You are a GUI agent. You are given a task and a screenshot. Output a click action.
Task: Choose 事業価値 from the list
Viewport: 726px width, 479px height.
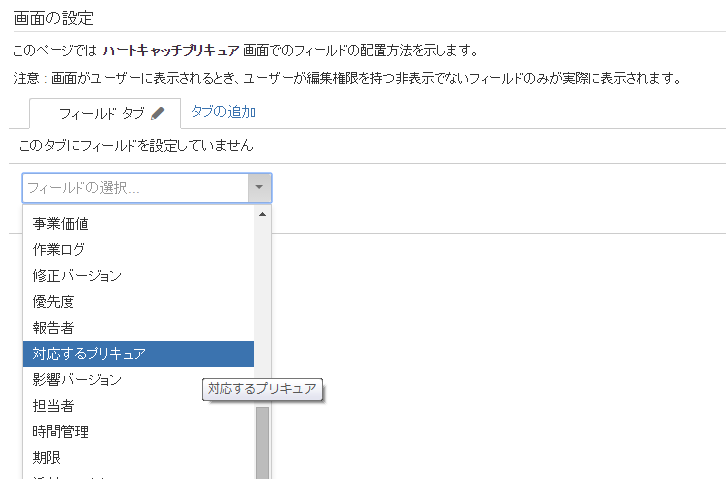point(138,224)
